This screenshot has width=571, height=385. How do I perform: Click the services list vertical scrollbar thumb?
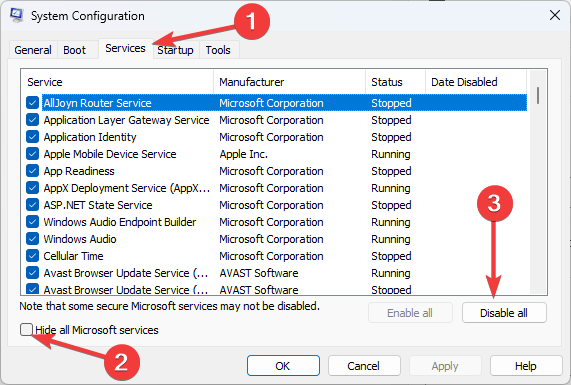click(x=538, y=95)
